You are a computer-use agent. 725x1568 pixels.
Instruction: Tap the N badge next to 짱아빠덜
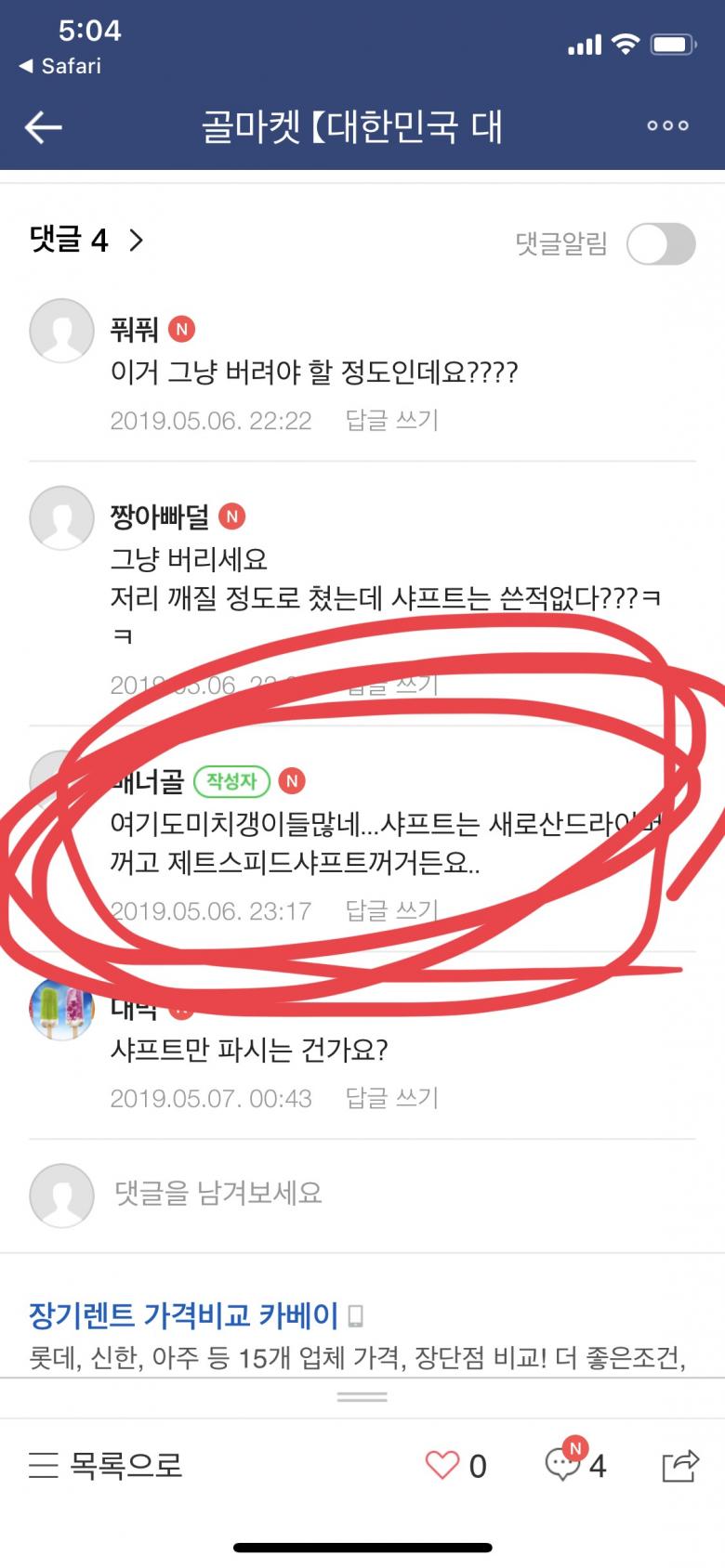[231, 516]
